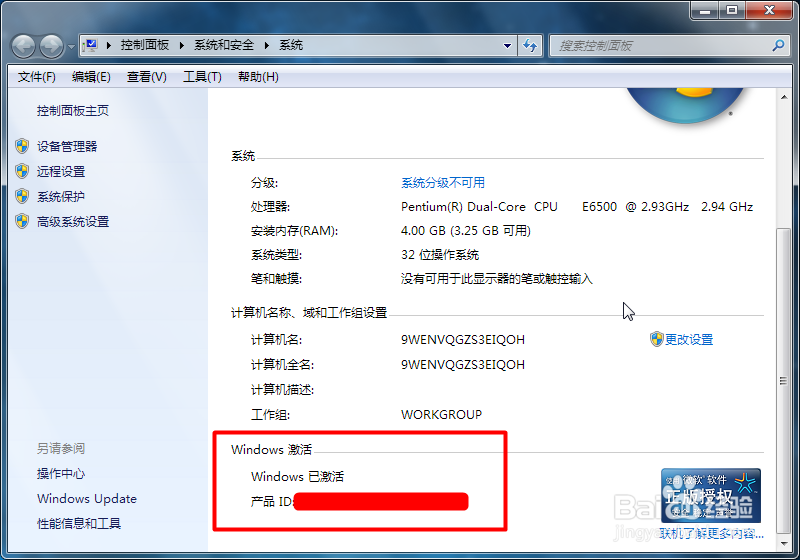Click 控制面板 breadcrumb in address bar
Viewport: 800px width, 560px height.
pyautogui.click(x=145, y=45)
